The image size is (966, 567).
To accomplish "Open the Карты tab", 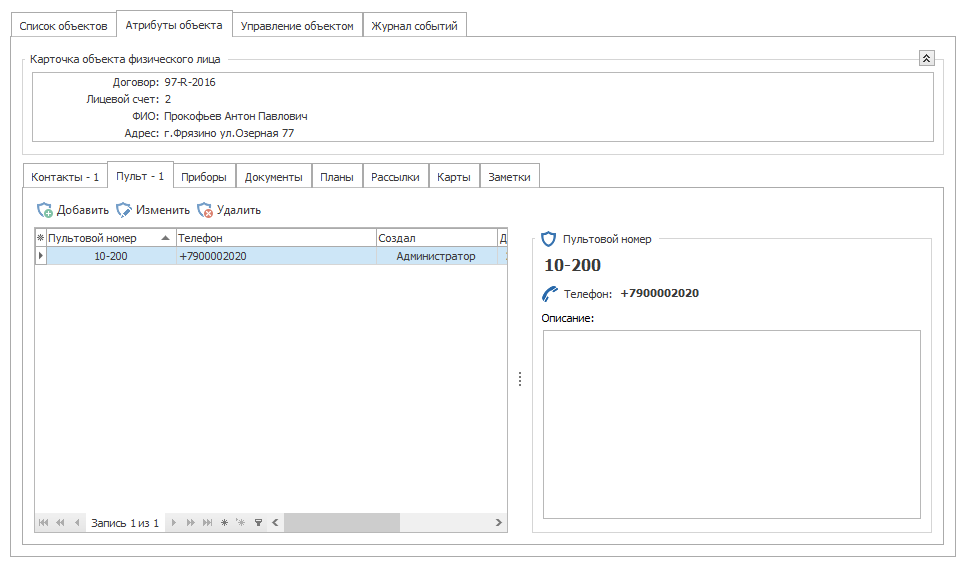I will coord(453,177).
